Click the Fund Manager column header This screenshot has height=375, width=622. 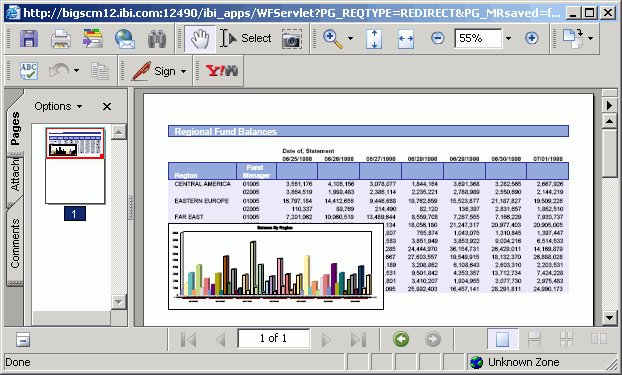click(256, 171)
